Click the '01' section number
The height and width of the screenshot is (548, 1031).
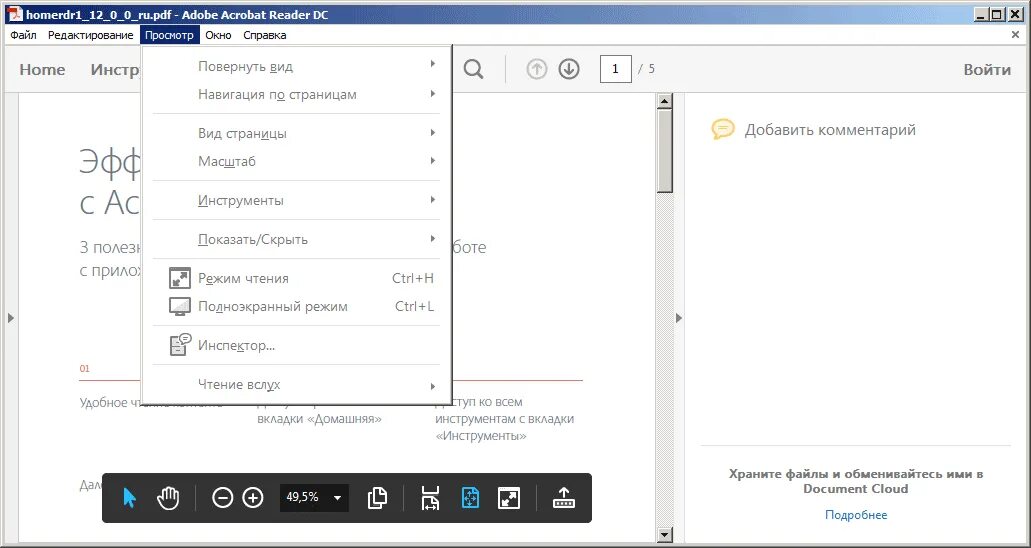(84, 369)
